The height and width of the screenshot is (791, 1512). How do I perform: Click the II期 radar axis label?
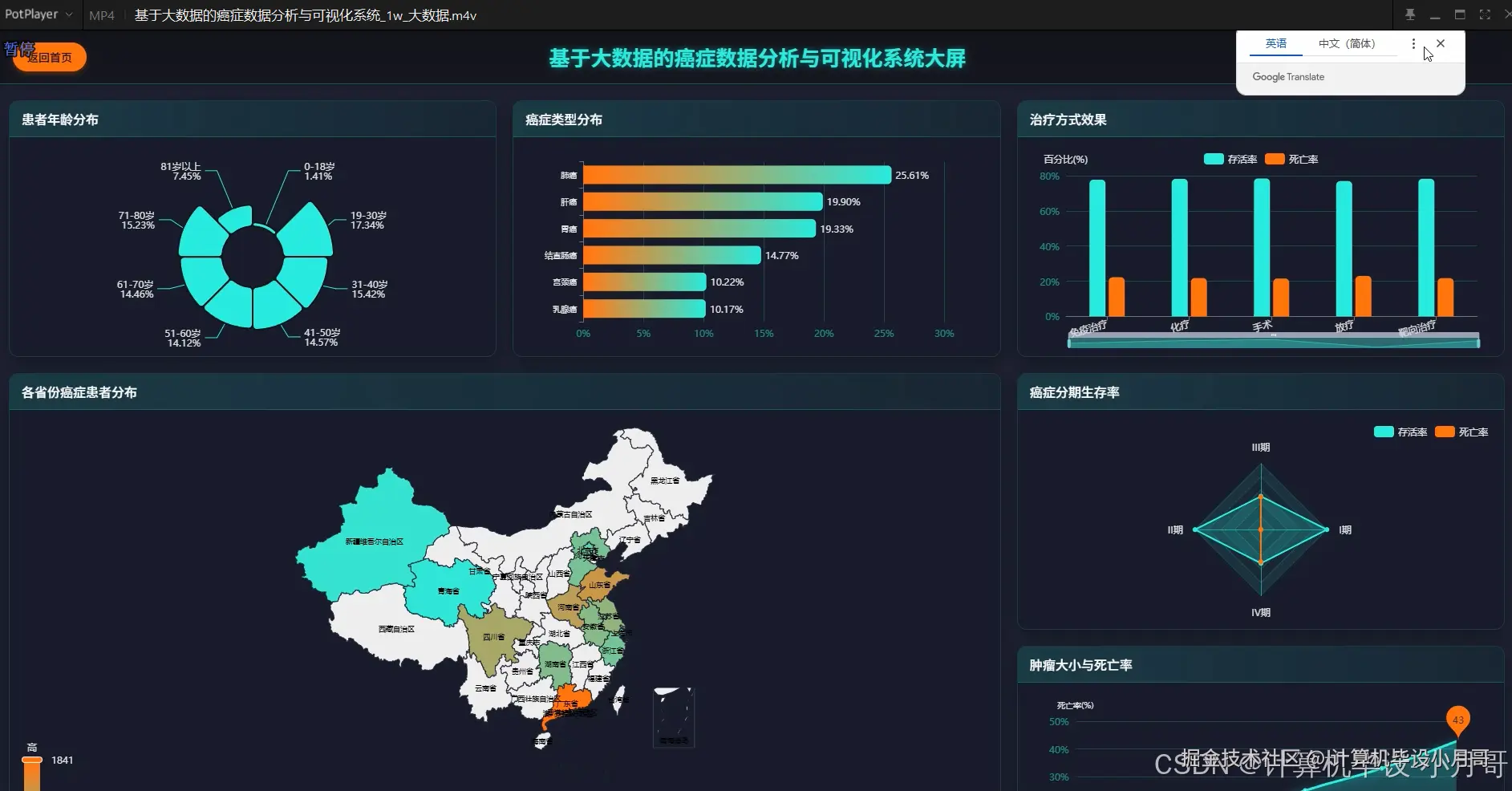(x=1175, y=530)
